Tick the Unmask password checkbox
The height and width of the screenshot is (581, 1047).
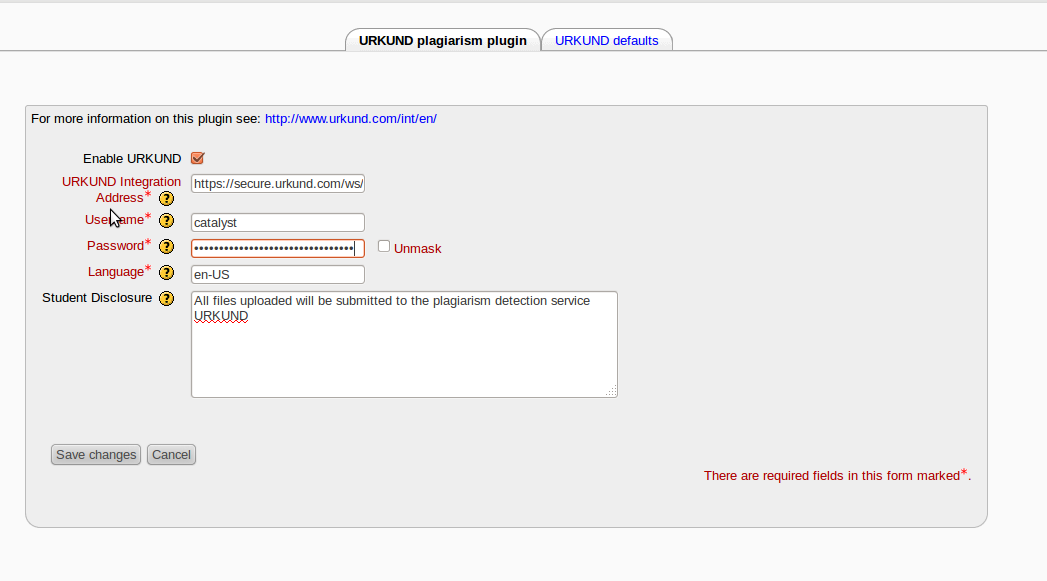pyautogui.click(x=384, y=246)
